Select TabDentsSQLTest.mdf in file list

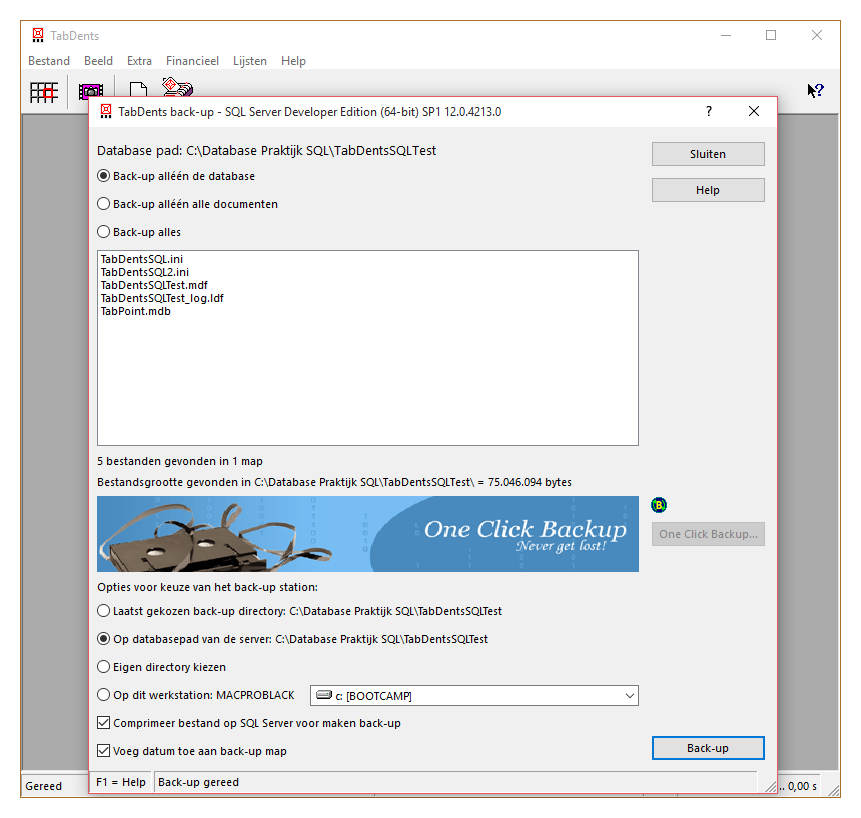[154, 285]
